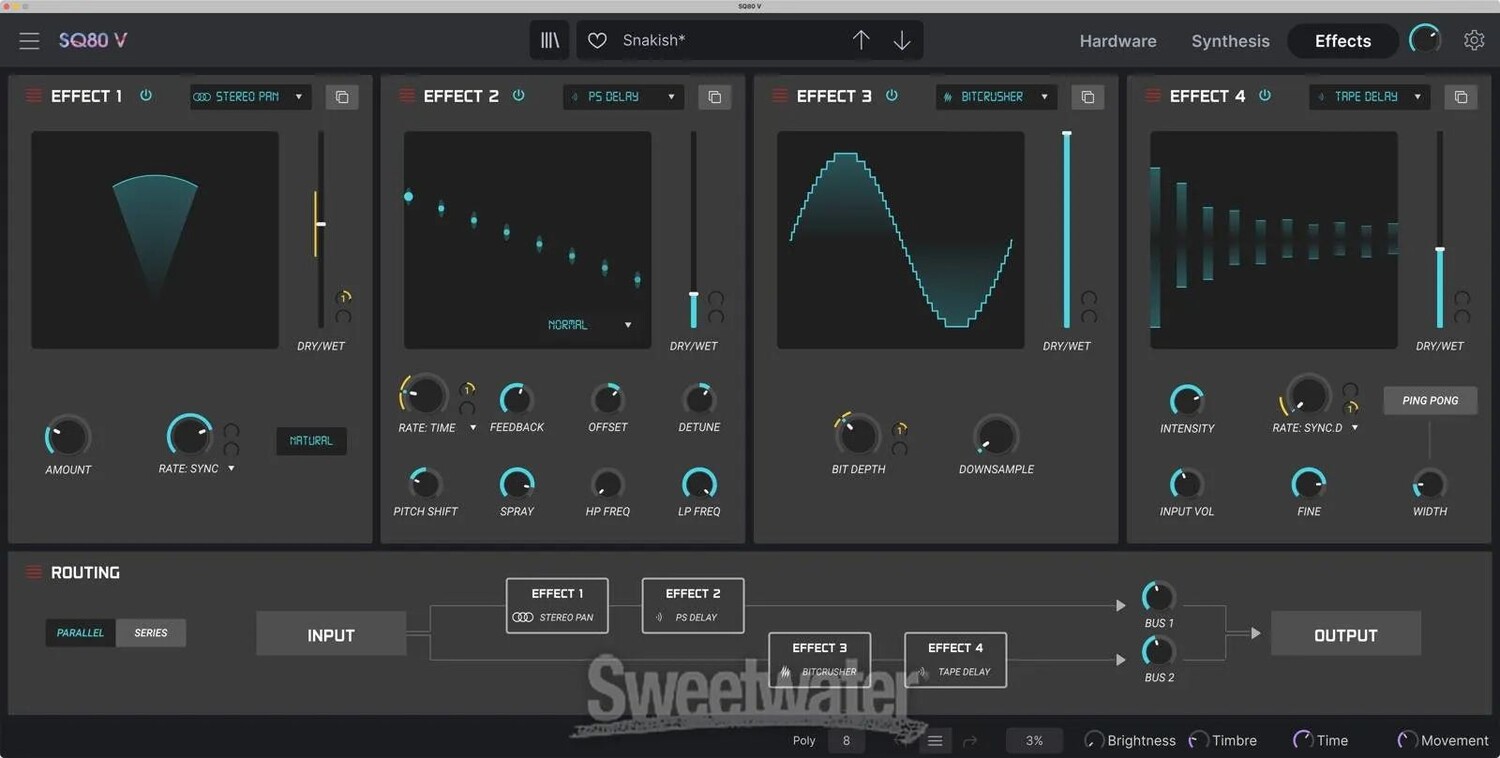
Task: Go to next preset with down arrow
Action: pos(902,41)
